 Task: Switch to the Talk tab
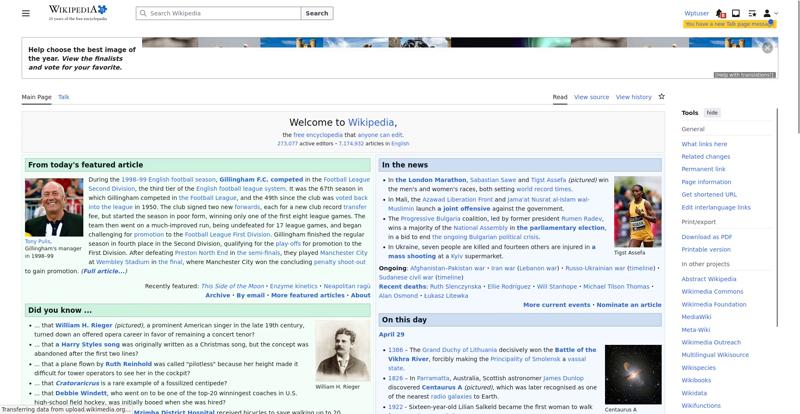pyautogui.click(x=64, y=97)
